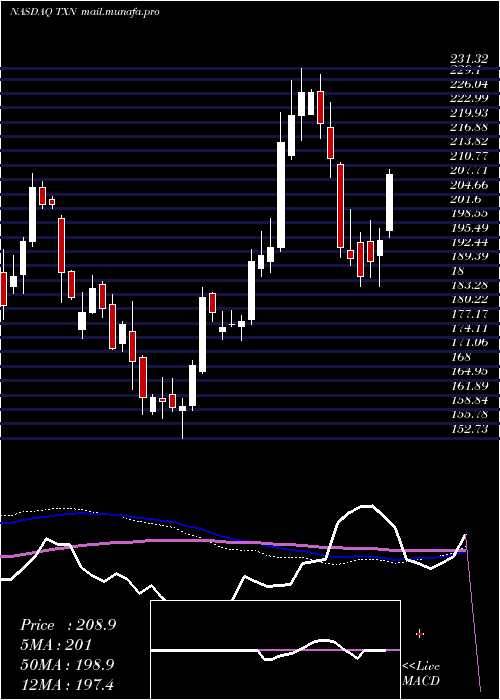Click the 204.66 price label
Screen dimensions: 500x700
click(469, 185)
